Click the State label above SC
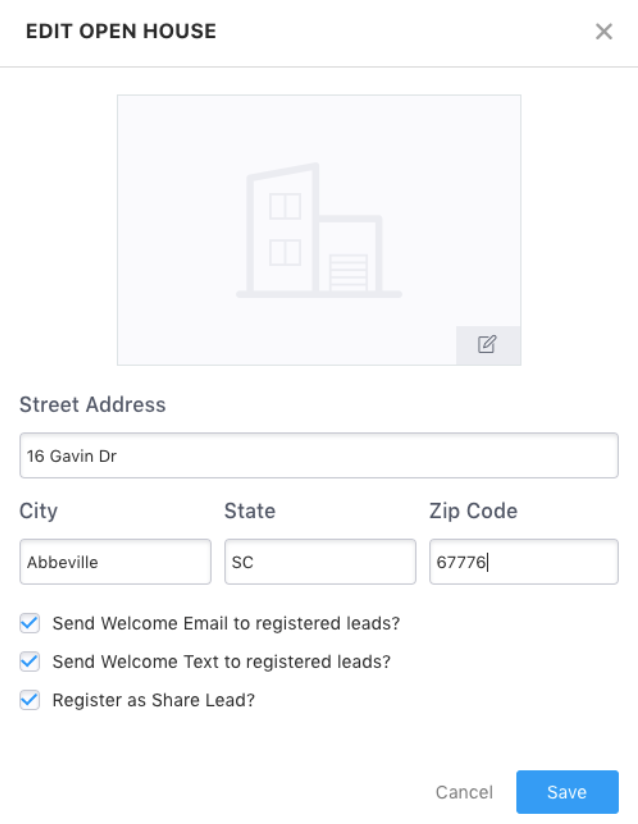638x824 pixels. pos(250,511)
